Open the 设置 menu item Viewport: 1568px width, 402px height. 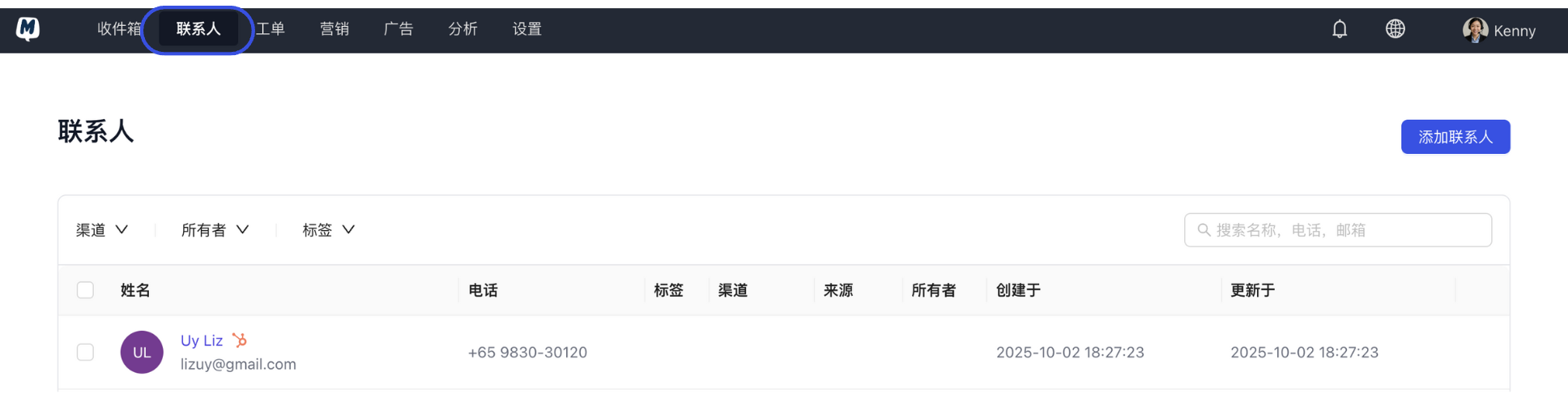(x=526, y=29)
